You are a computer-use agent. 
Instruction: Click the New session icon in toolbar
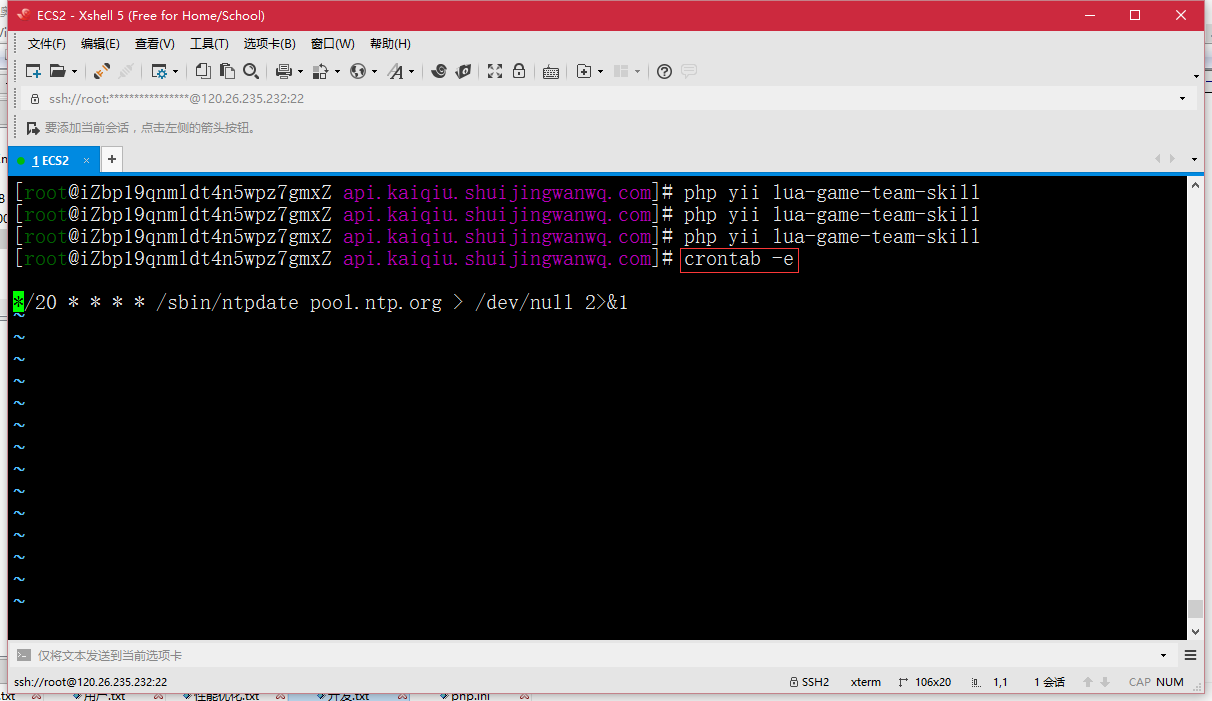pos(33,71)
